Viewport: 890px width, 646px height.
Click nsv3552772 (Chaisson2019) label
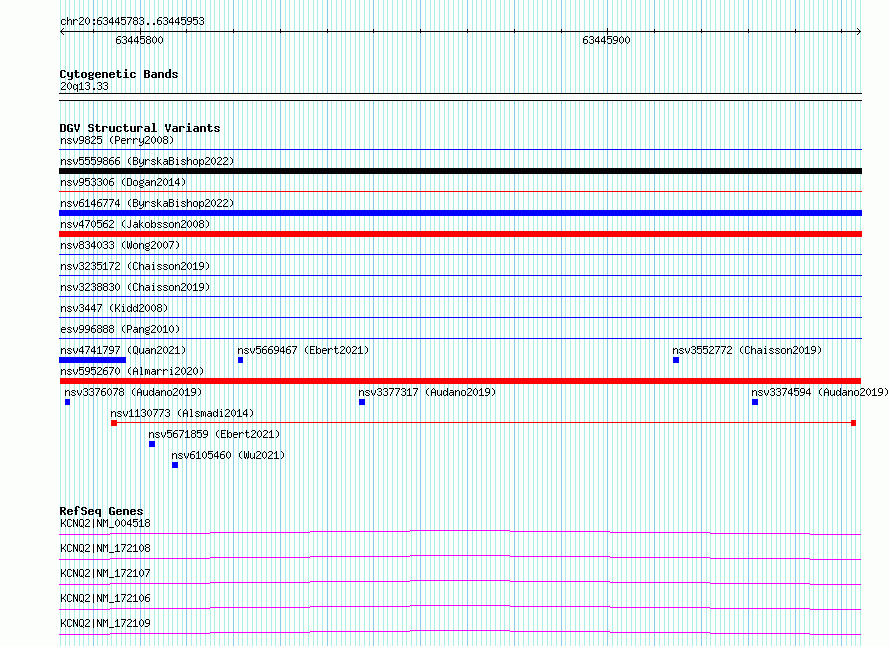[x=747, y=350]
